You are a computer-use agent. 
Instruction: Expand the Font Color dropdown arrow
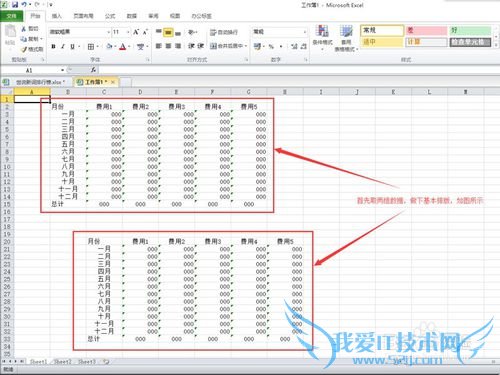click(x=129, y=47)
